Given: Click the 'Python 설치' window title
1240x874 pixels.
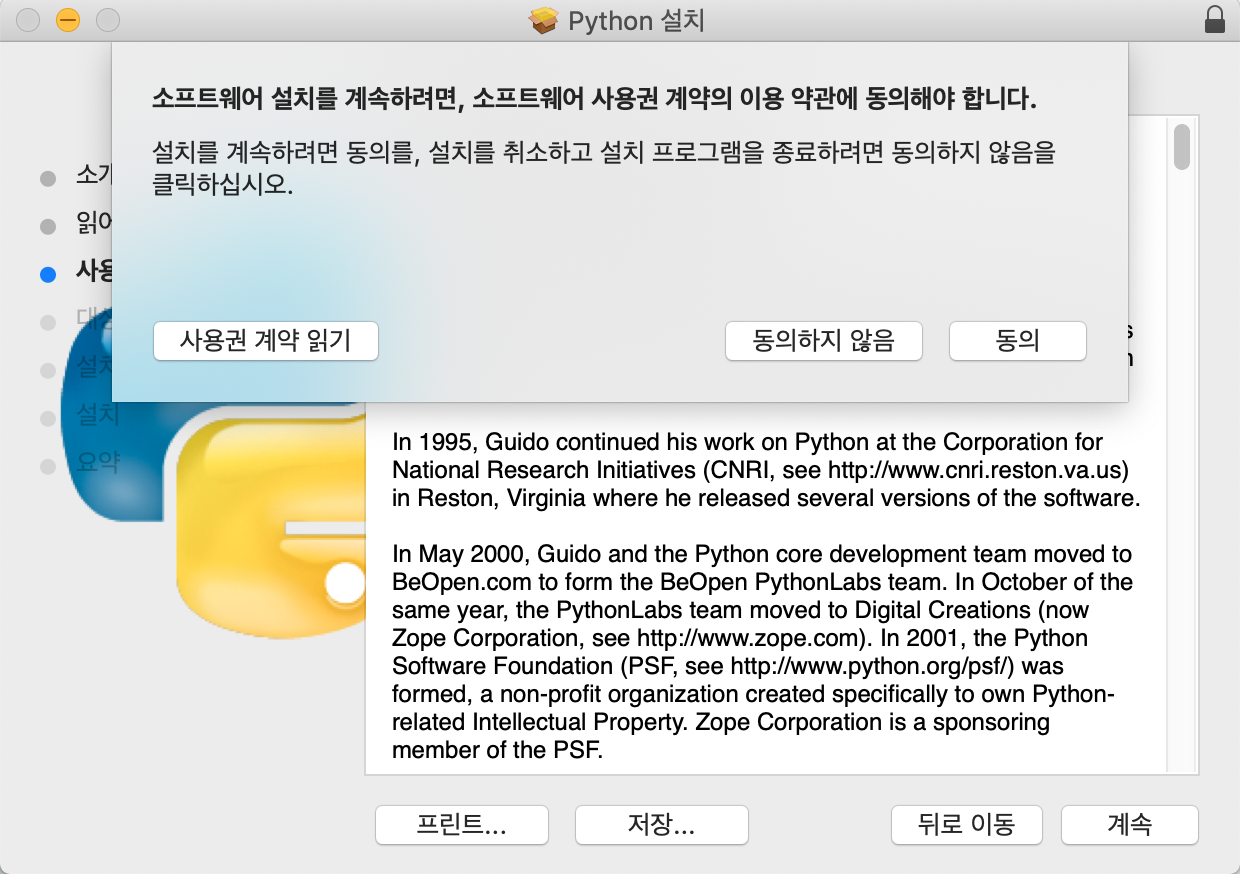Looking at the screenshot, I should tap(636, 20).
